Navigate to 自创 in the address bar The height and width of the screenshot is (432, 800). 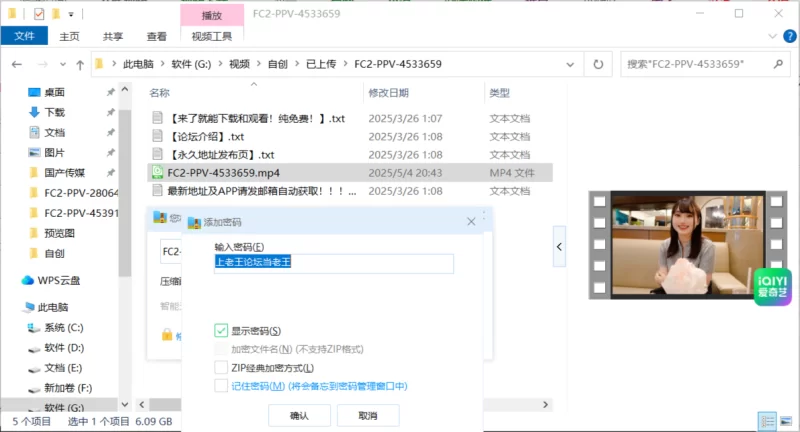point(278,64)
